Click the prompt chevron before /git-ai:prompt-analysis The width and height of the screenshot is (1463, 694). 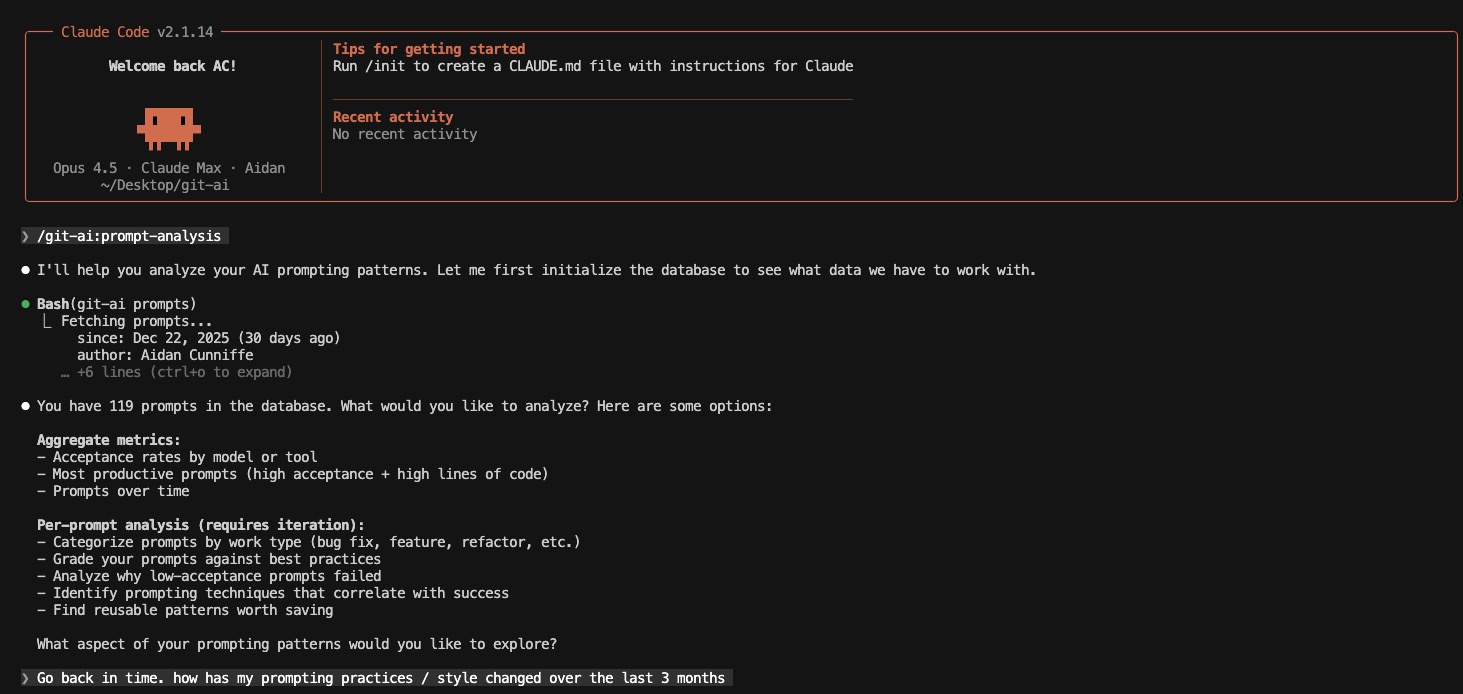pos(26,236)
